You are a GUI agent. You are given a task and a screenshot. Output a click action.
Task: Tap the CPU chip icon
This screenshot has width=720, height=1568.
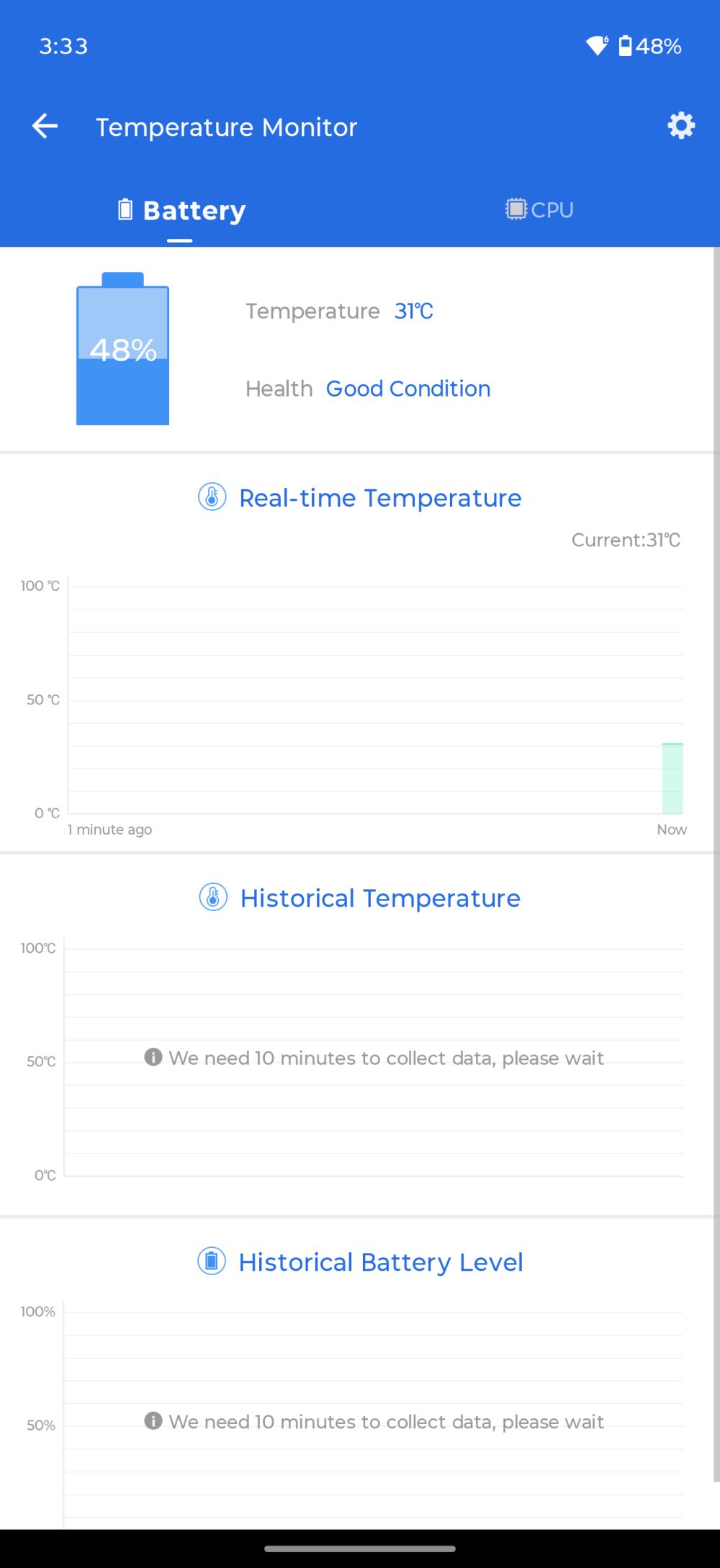[x=516, y=209]
